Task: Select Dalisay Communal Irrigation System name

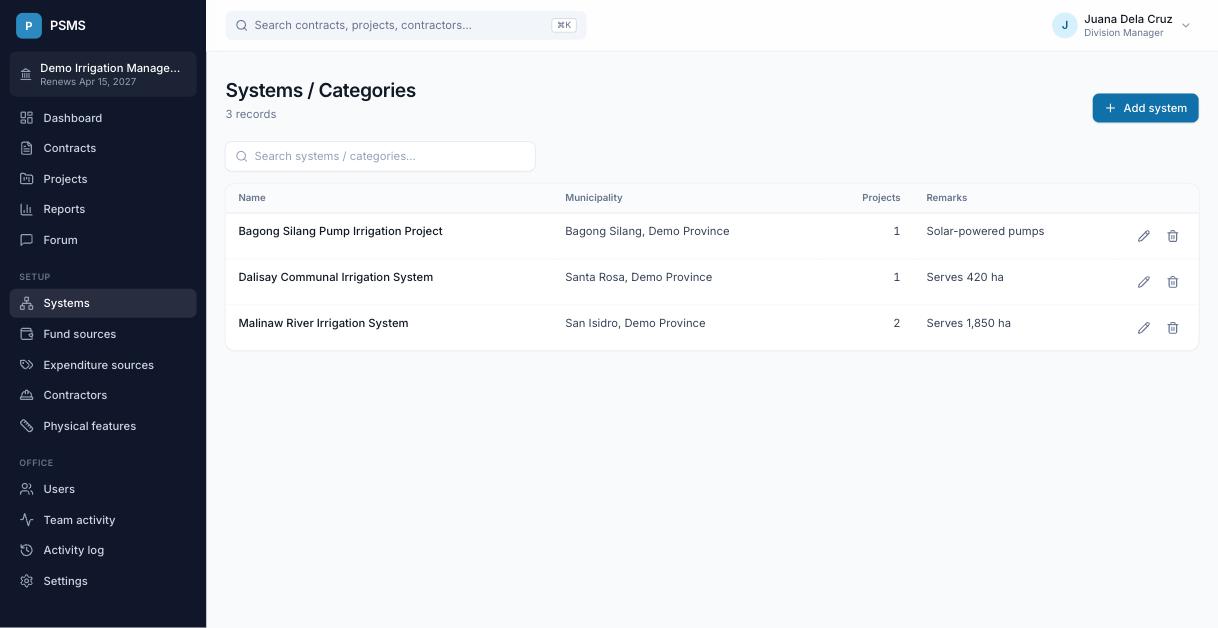Action: pos(336,277)
